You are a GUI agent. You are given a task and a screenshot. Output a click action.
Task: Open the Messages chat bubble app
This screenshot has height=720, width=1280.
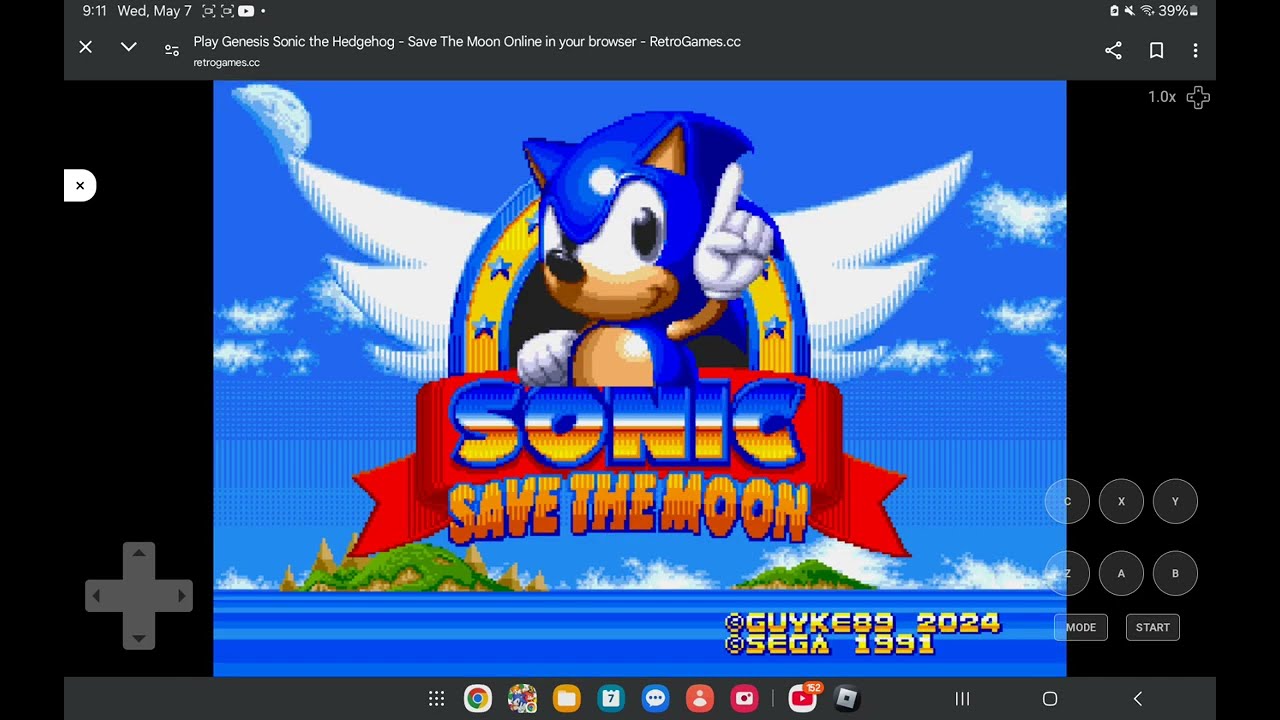(x=655, y=699)
